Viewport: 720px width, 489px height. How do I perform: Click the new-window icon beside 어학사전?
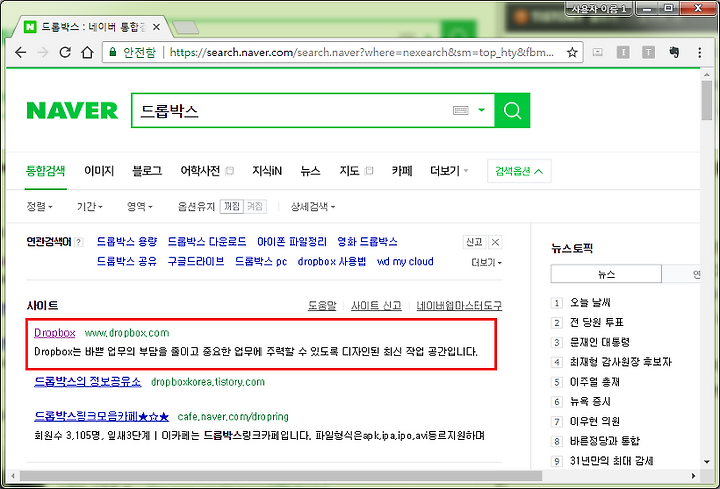(x=230, y=171)
